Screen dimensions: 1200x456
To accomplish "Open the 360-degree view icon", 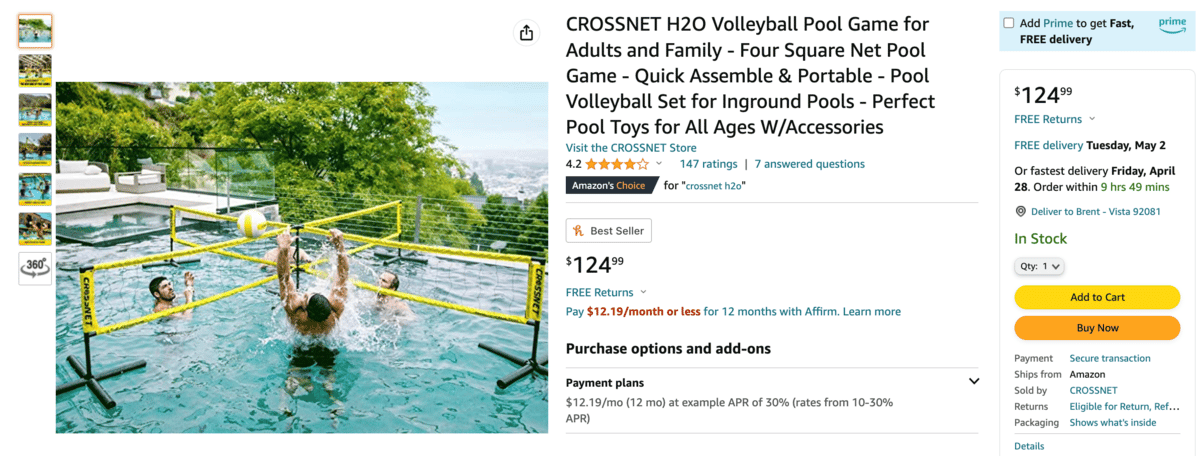I will click(35, 267).
